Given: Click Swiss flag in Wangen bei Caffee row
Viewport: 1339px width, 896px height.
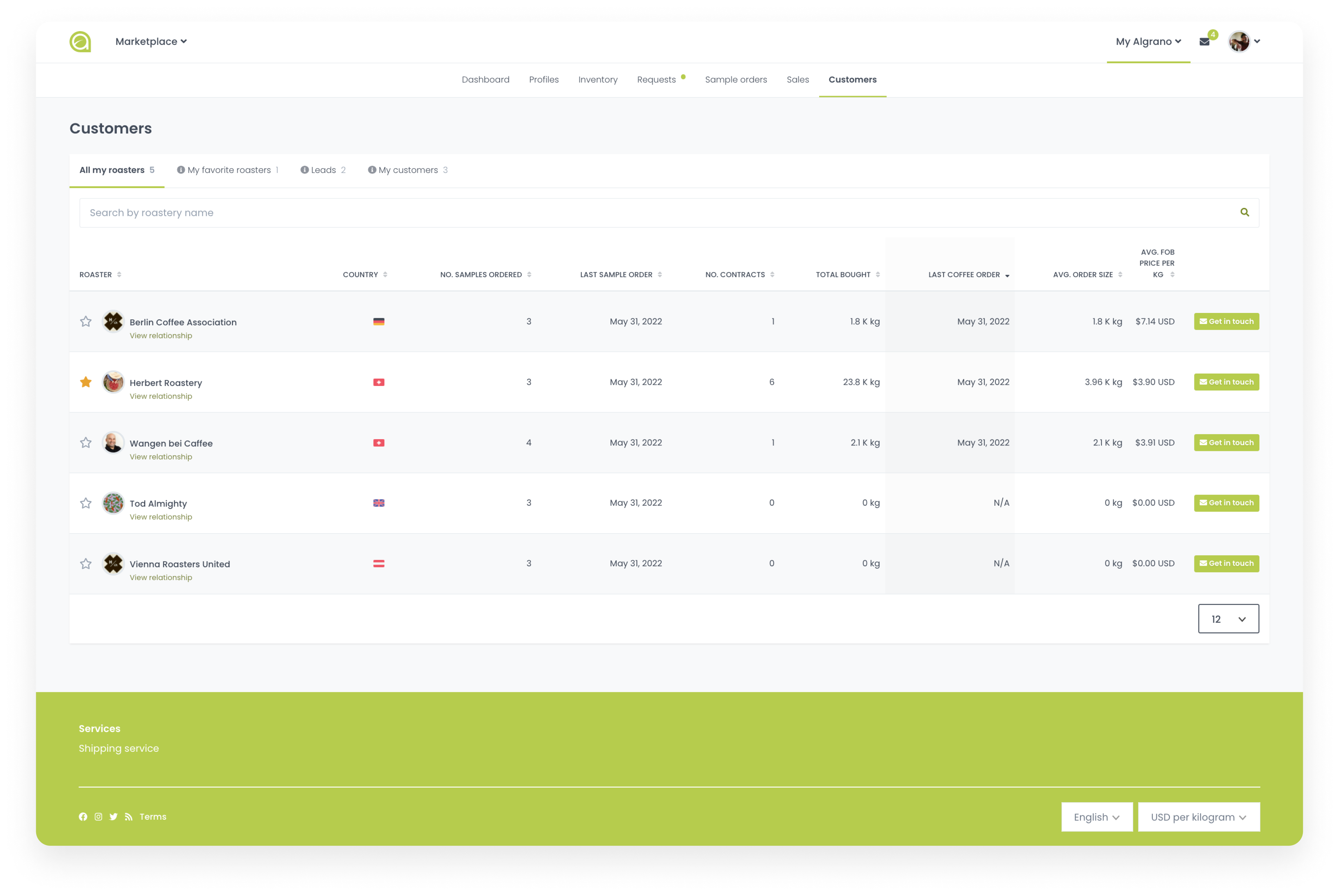Looking at the screenshot, I should 379,443.
